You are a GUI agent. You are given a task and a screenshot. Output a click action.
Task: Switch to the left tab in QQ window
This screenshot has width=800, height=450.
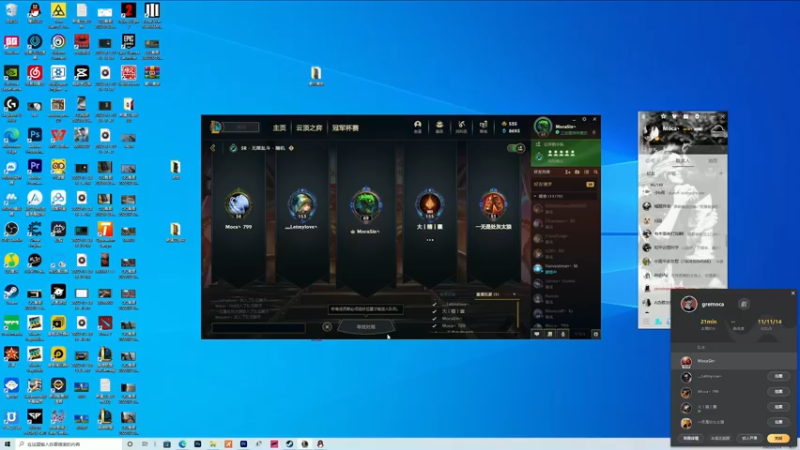[x=651, y=161]
